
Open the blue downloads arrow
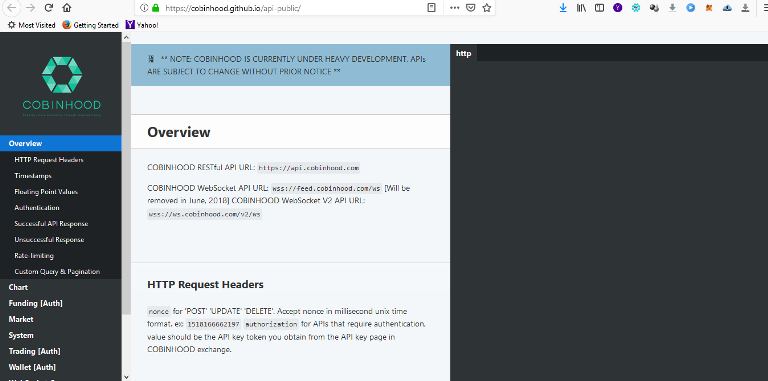pos(563,8)
